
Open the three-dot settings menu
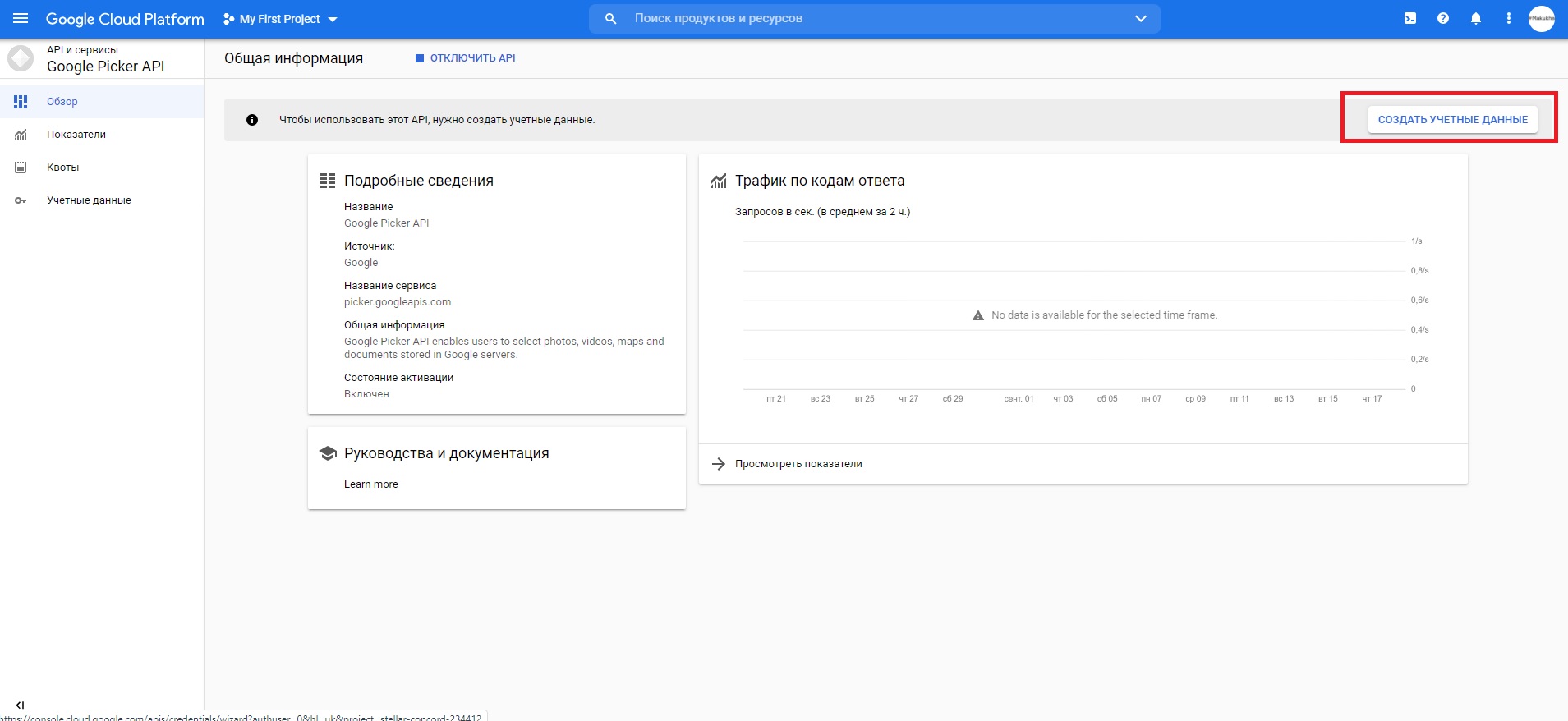[1509, 18]
